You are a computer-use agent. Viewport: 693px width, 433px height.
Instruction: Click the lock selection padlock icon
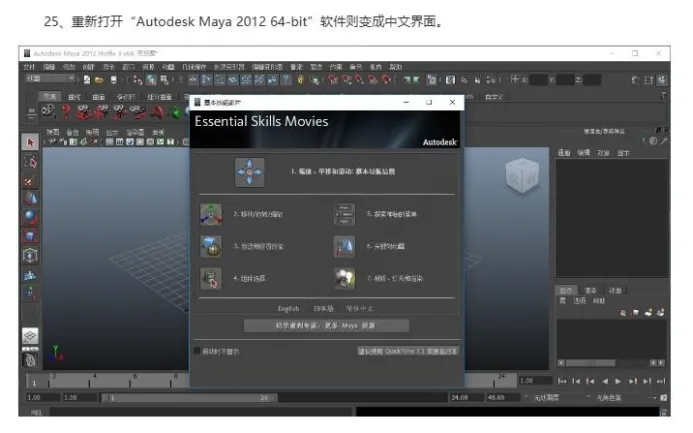tap(301, 80)
